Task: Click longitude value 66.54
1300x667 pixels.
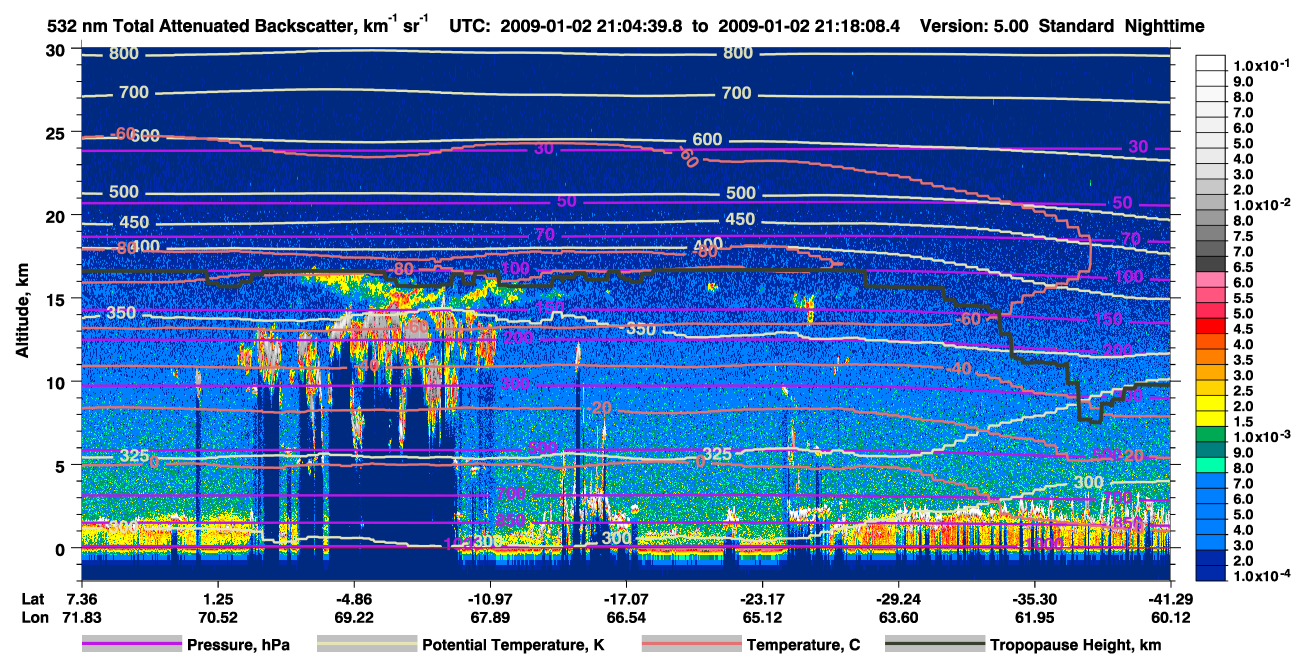Action: pyautogui.click(x=625, y=617)
